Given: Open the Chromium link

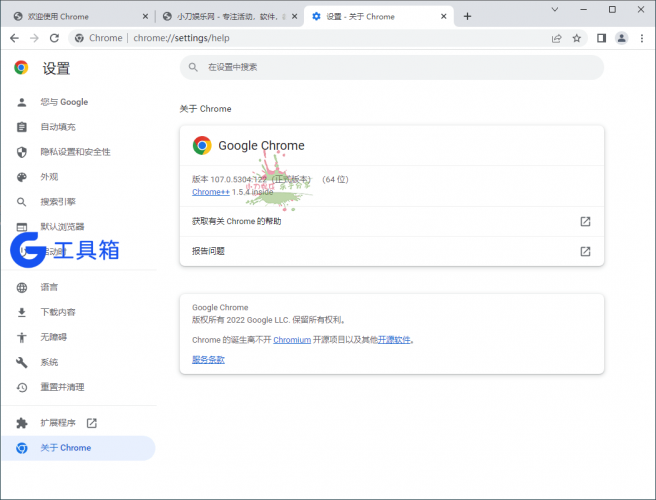Looking at the screenshot, I should (292, 340).
